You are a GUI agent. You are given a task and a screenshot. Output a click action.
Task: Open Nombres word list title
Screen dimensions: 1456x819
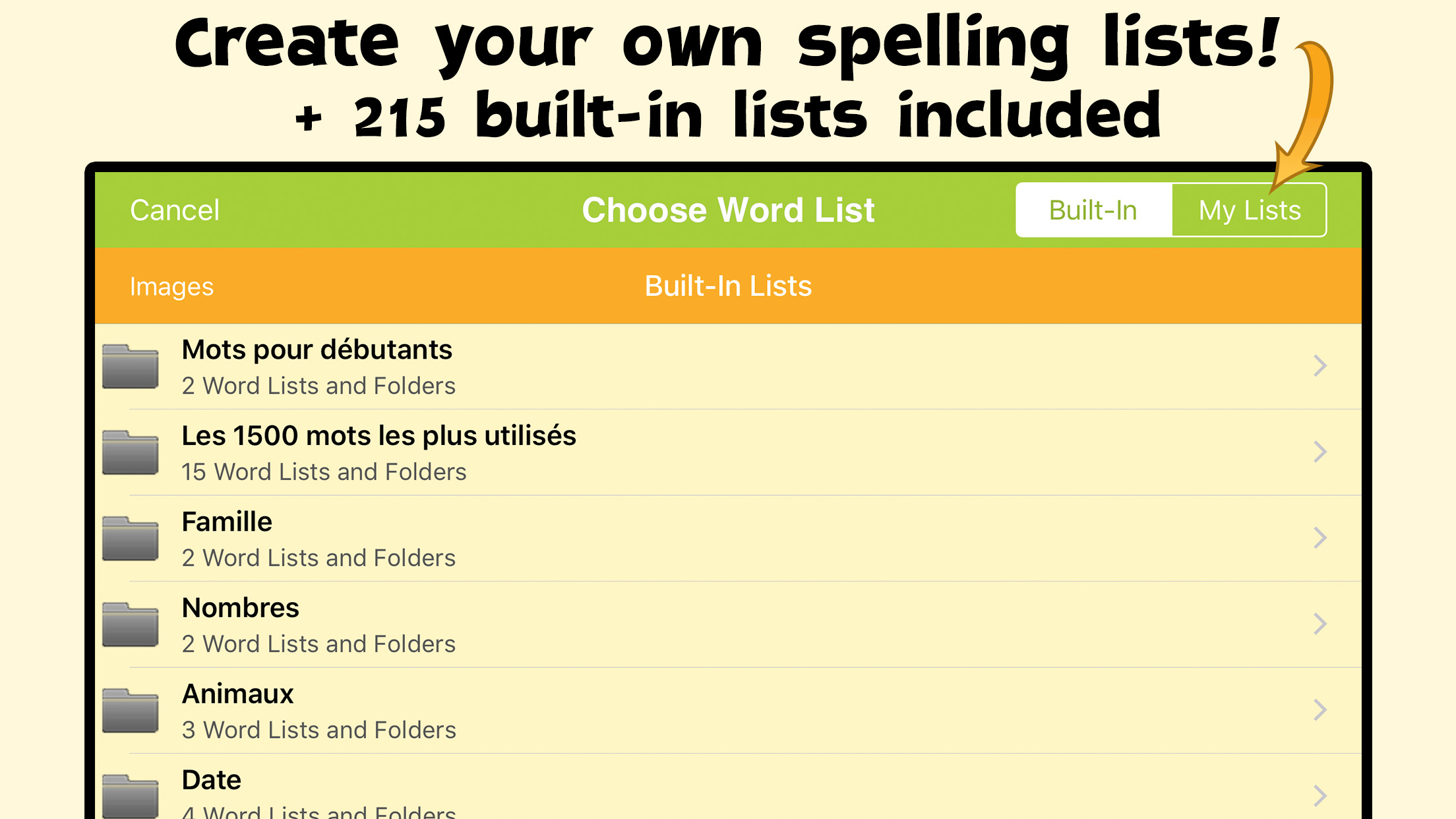click(240, 608)
